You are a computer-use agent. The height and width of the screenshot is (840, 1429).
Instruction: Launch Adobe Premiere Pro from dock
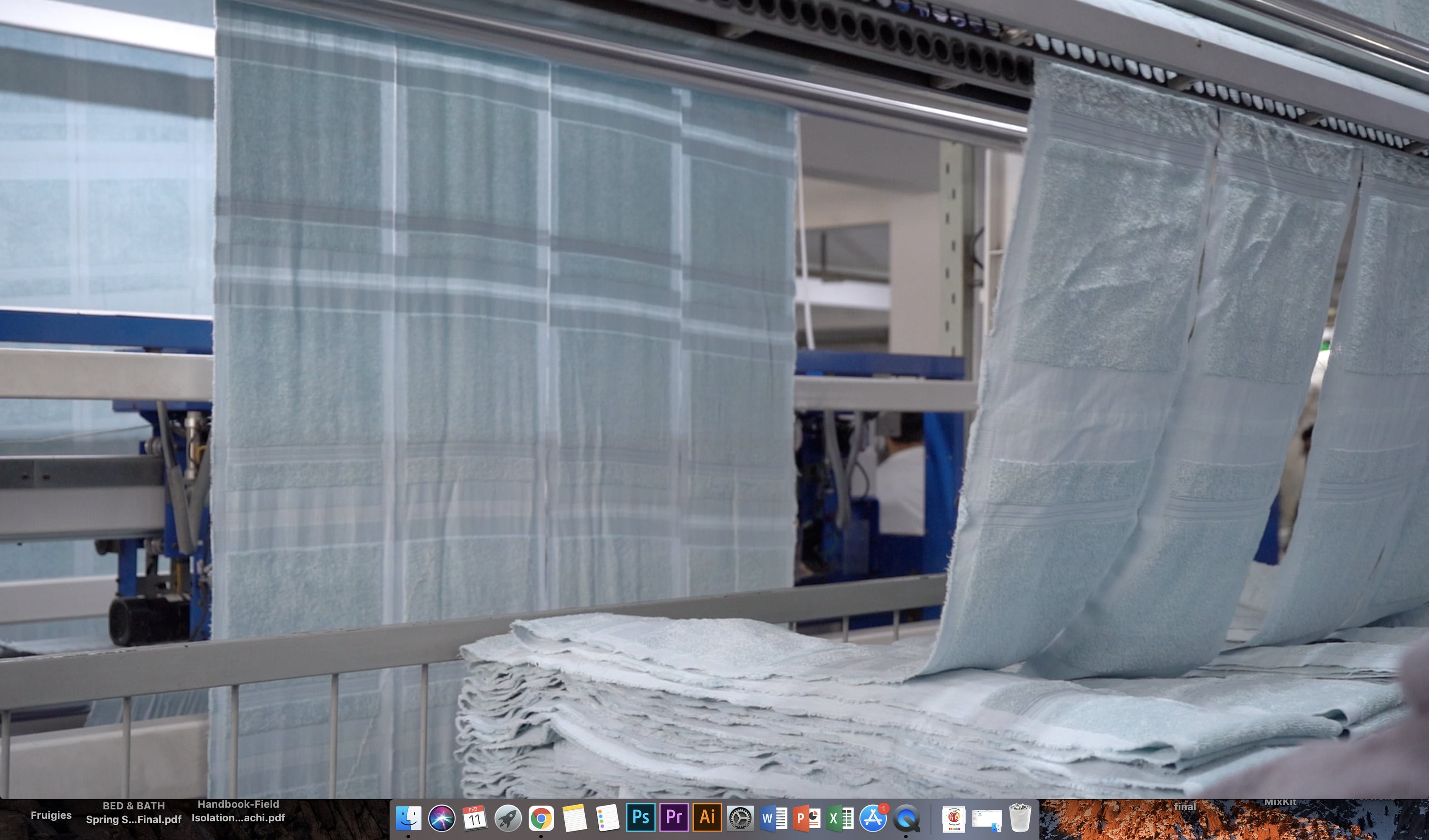[674, 817]
